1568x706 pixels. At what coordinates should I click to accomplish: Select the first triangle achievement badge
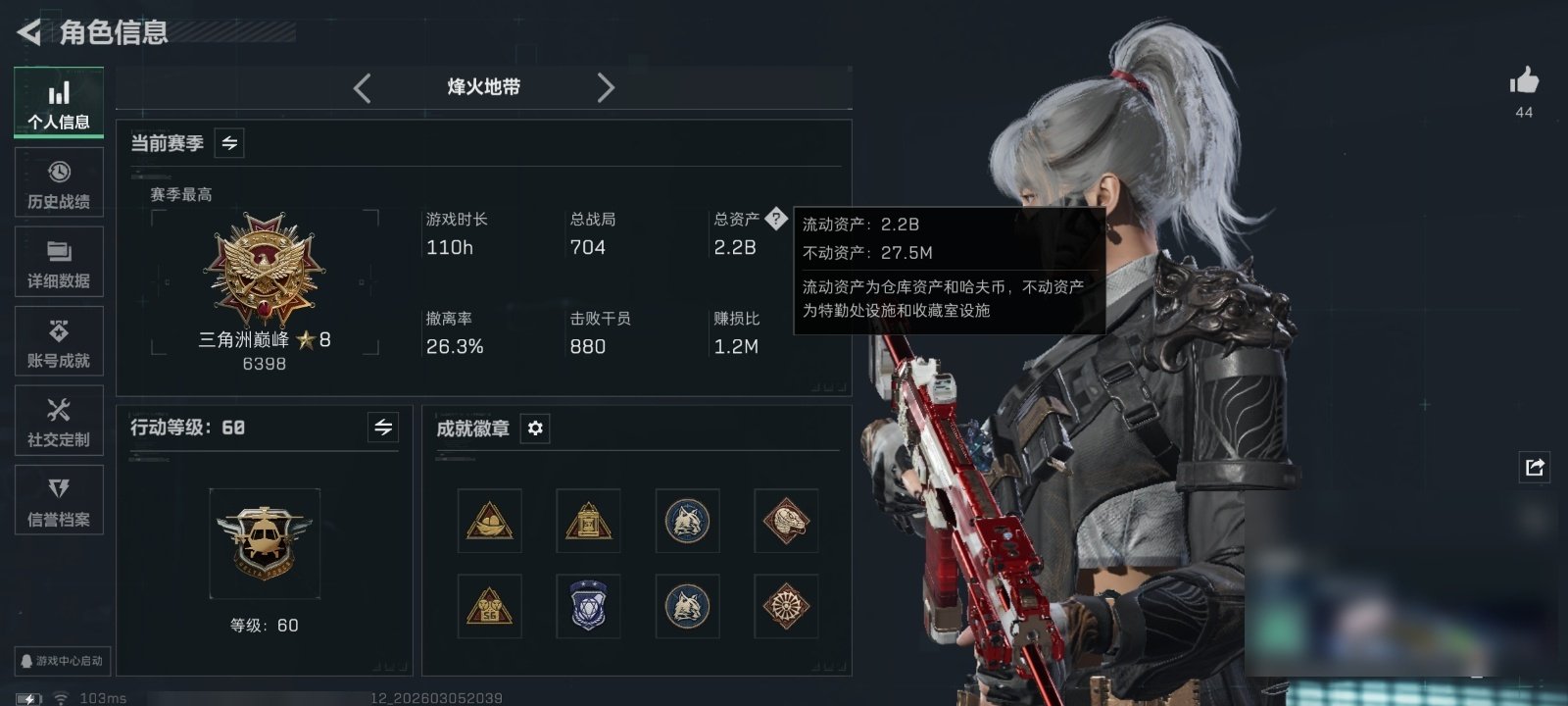pyautogui.click(x=489, y=521)
